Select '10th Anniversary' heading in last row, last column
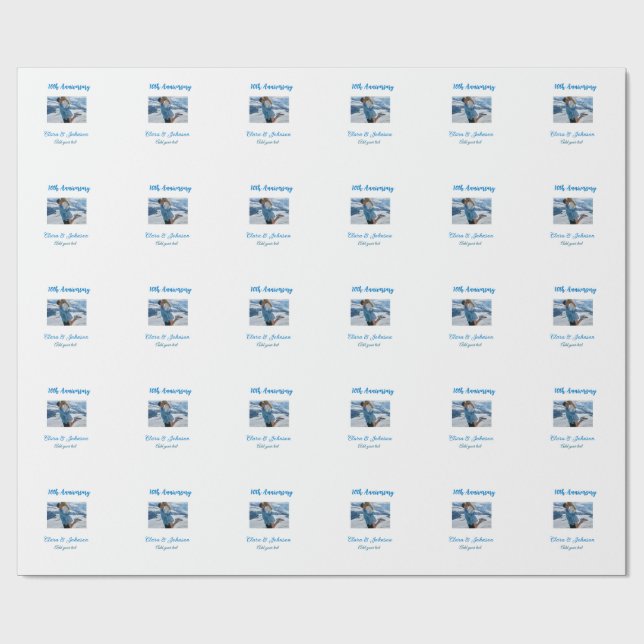The width and height of the screenshot is (644, 644). pos(573,493)
